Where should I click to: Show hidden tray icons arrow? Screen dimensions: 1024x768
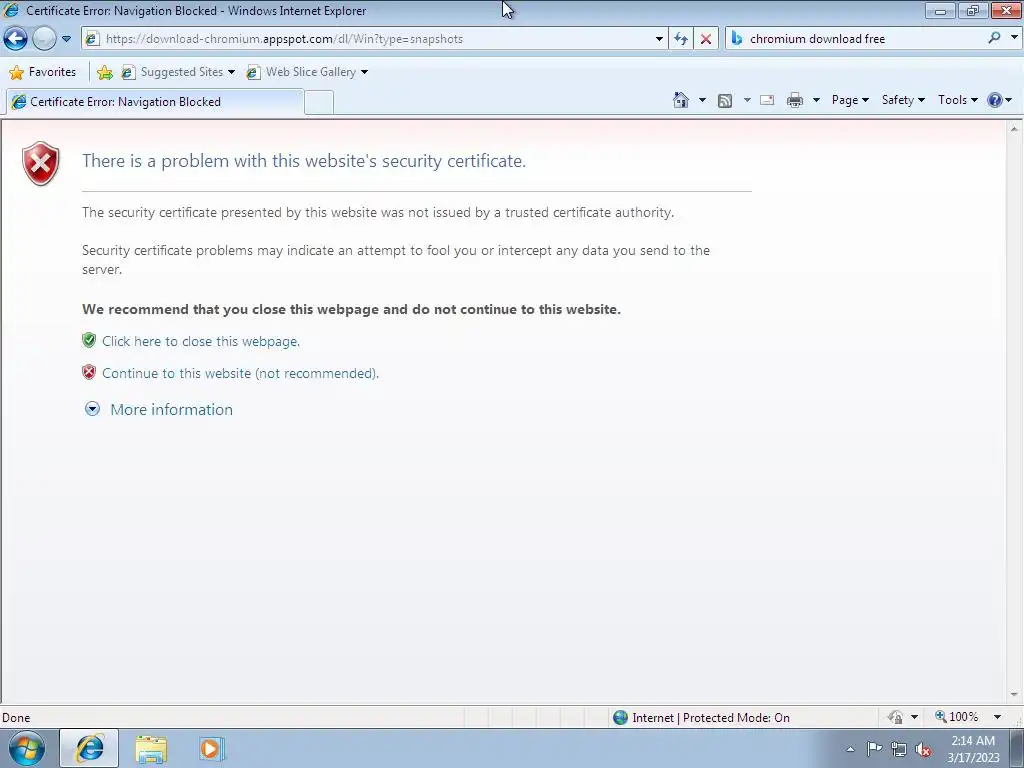(x=850, y=749)
